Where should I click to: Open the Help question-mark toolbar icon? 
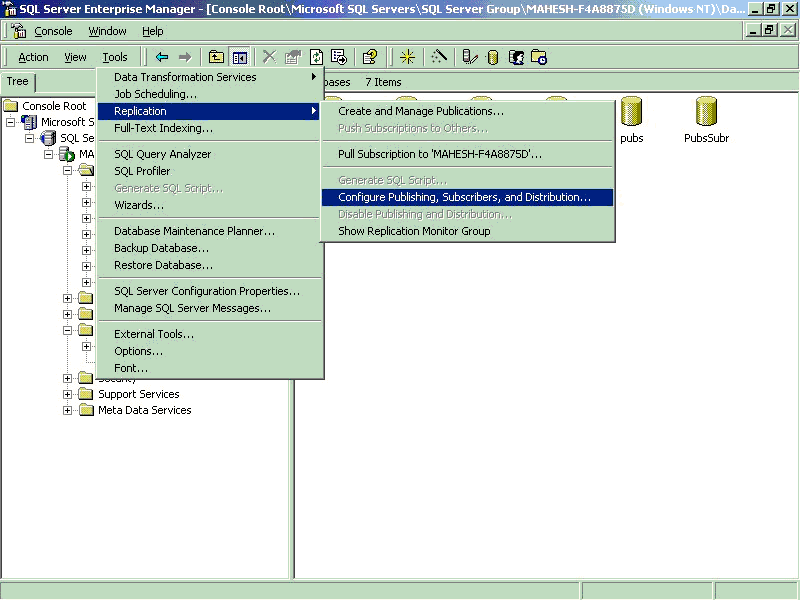(x=370, y=57)
